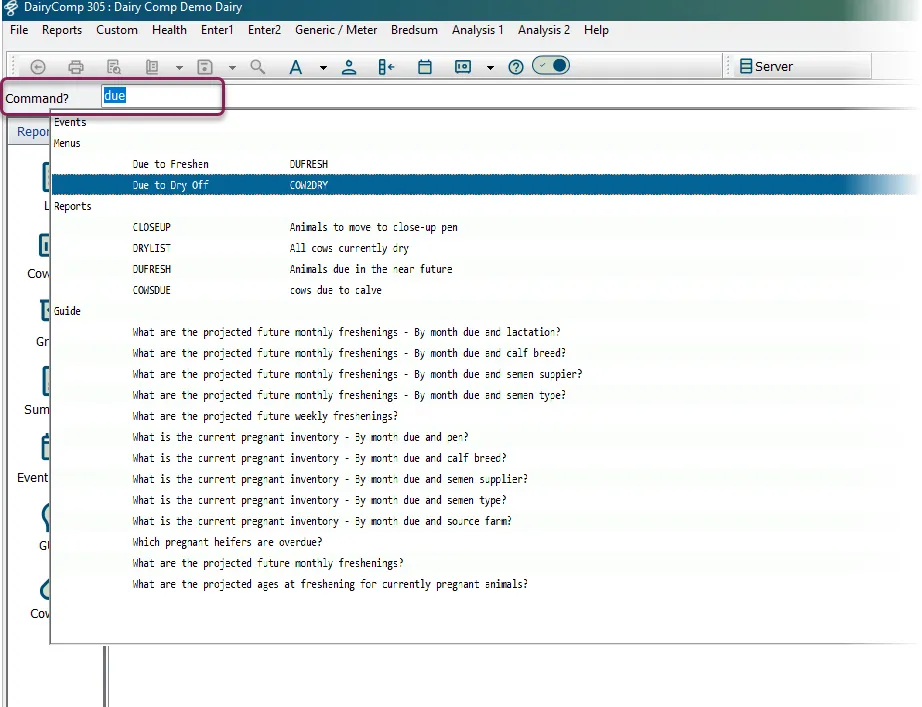
Task: Open print preview from the toolbar
Action: 114,67
